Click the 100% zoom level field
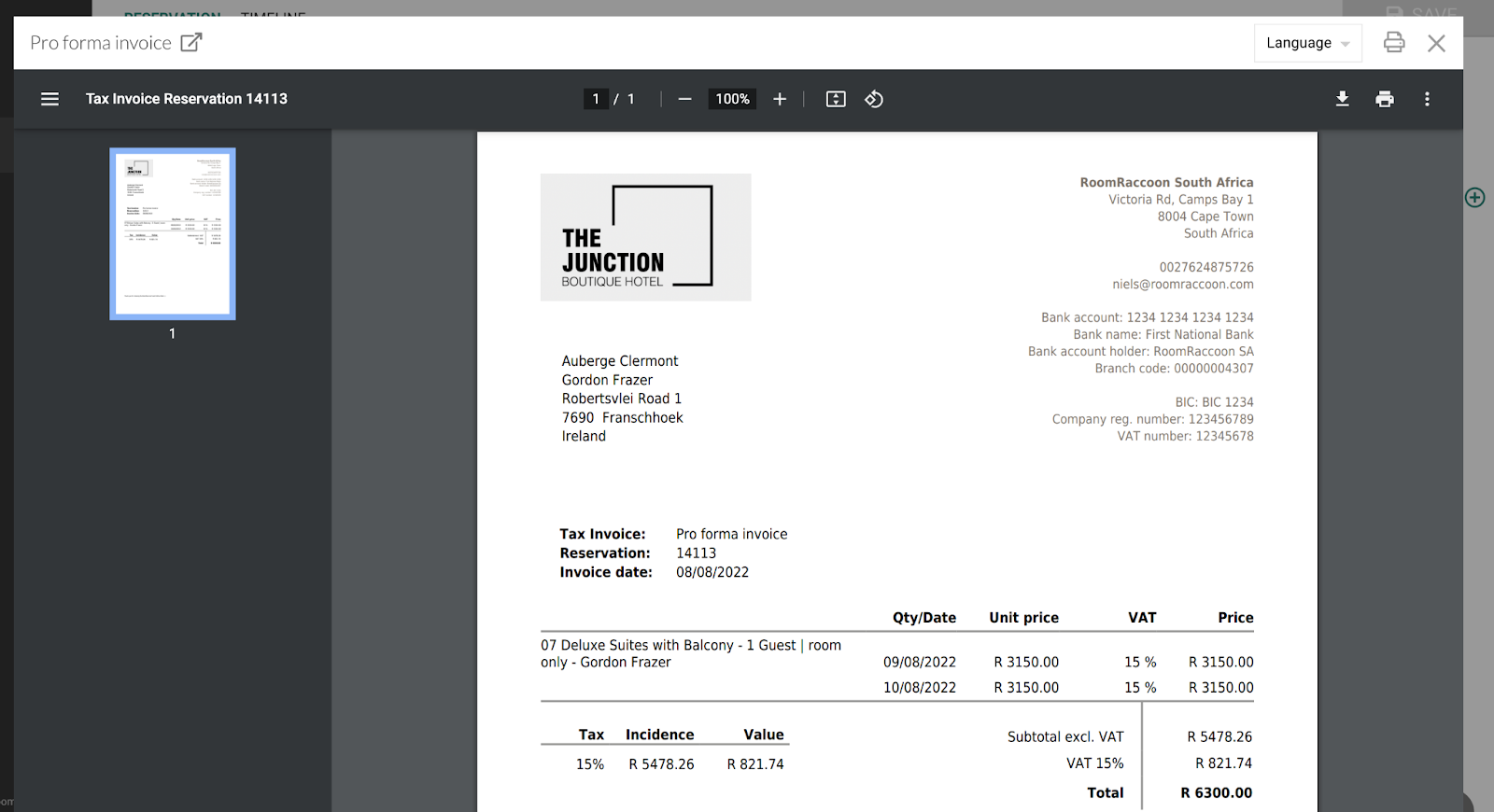This screenshot has height=812, width=1494. tap(732, 99)
